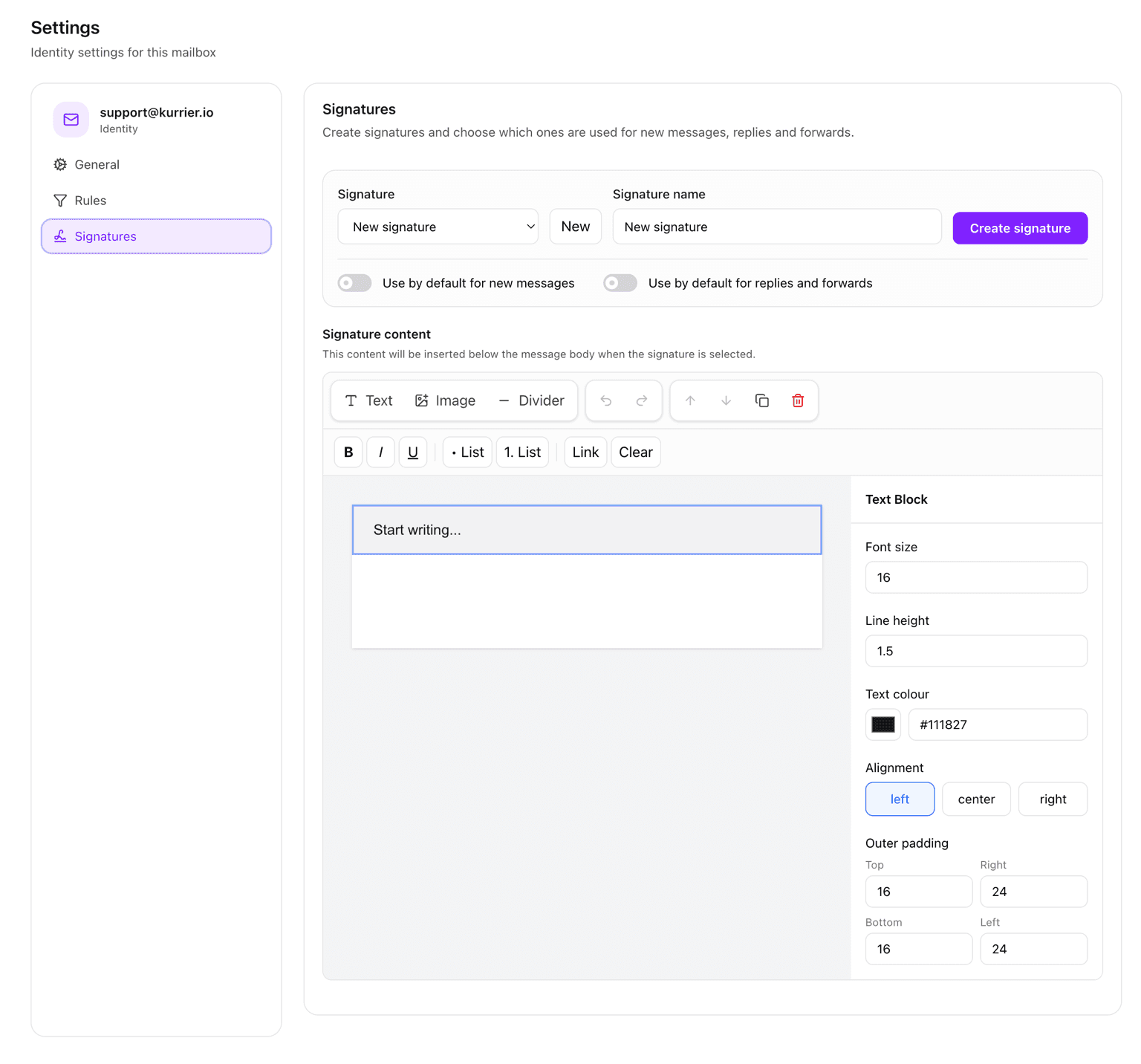
Task: Select the Signatures sidebar item
Action: point(156,236)
